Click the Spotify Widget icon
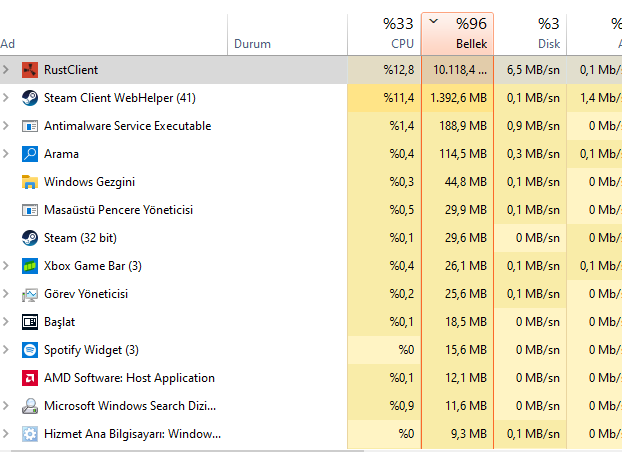622x452 pixels. pos(29,350)
